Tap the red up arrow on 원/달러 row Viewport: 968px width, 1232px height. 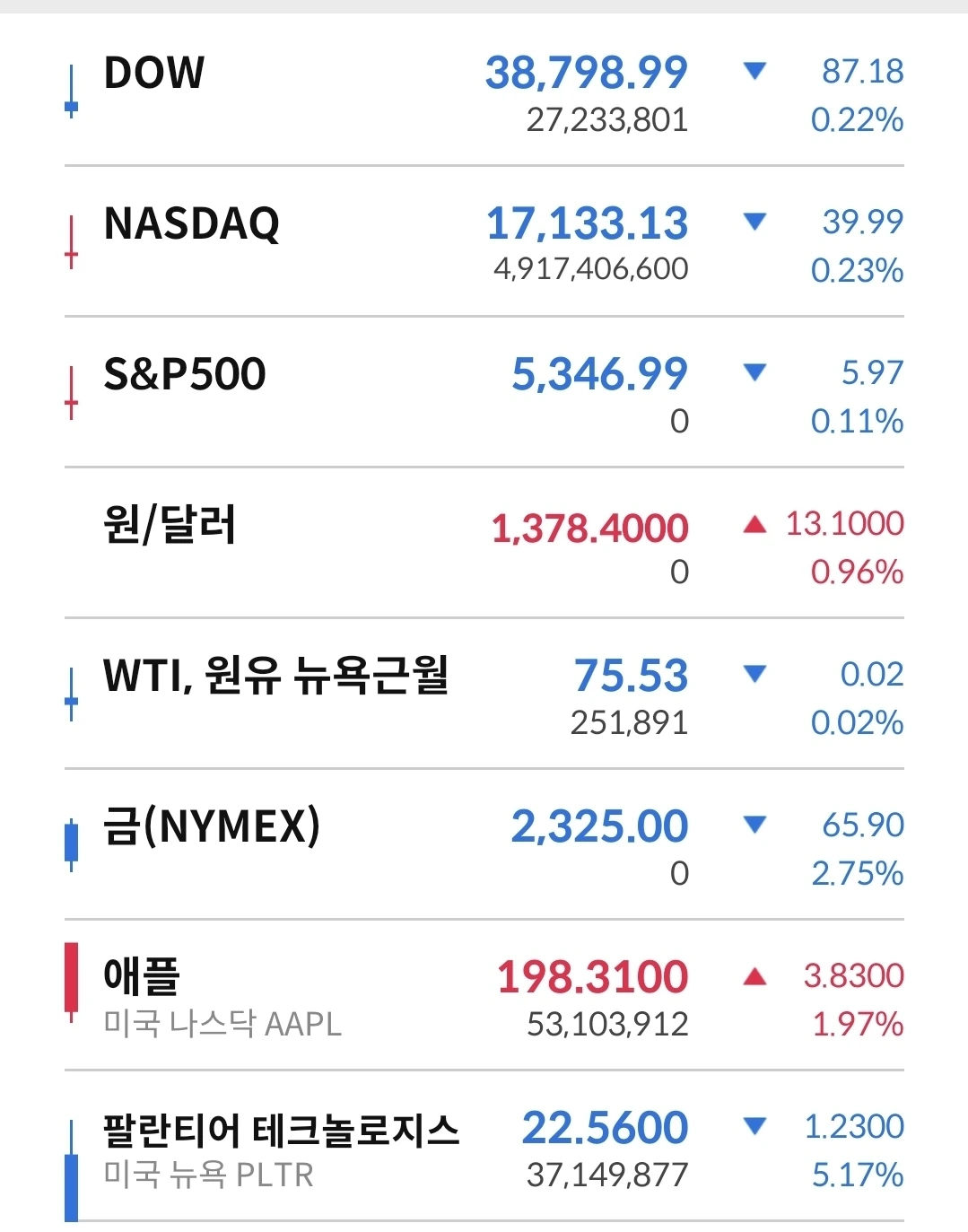pyautogui.click(x=755, y=524)
